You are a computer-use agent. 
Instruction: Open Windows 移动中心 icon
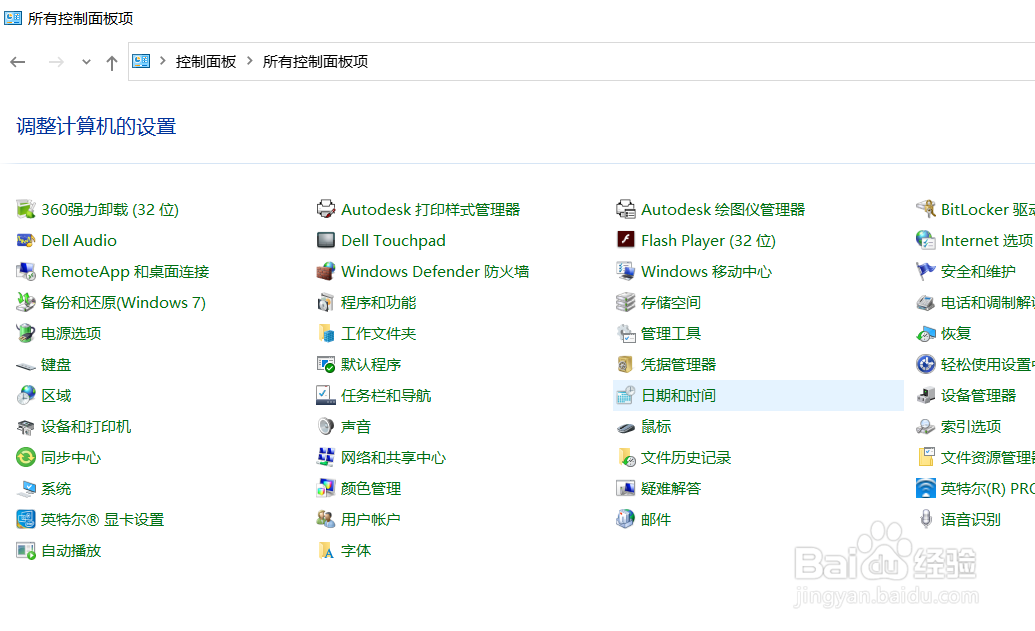[626, 271]
